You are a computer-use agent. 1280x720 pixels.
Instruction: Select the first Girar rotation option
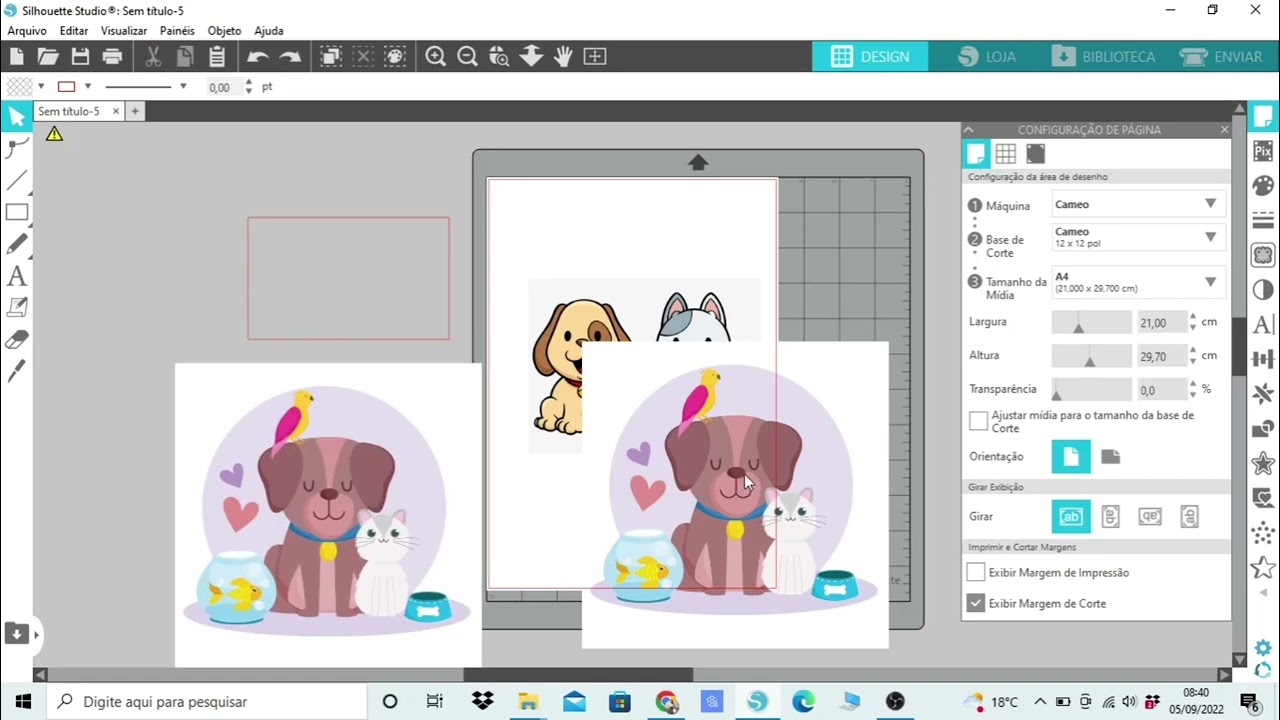click(x=1071, y=517)
